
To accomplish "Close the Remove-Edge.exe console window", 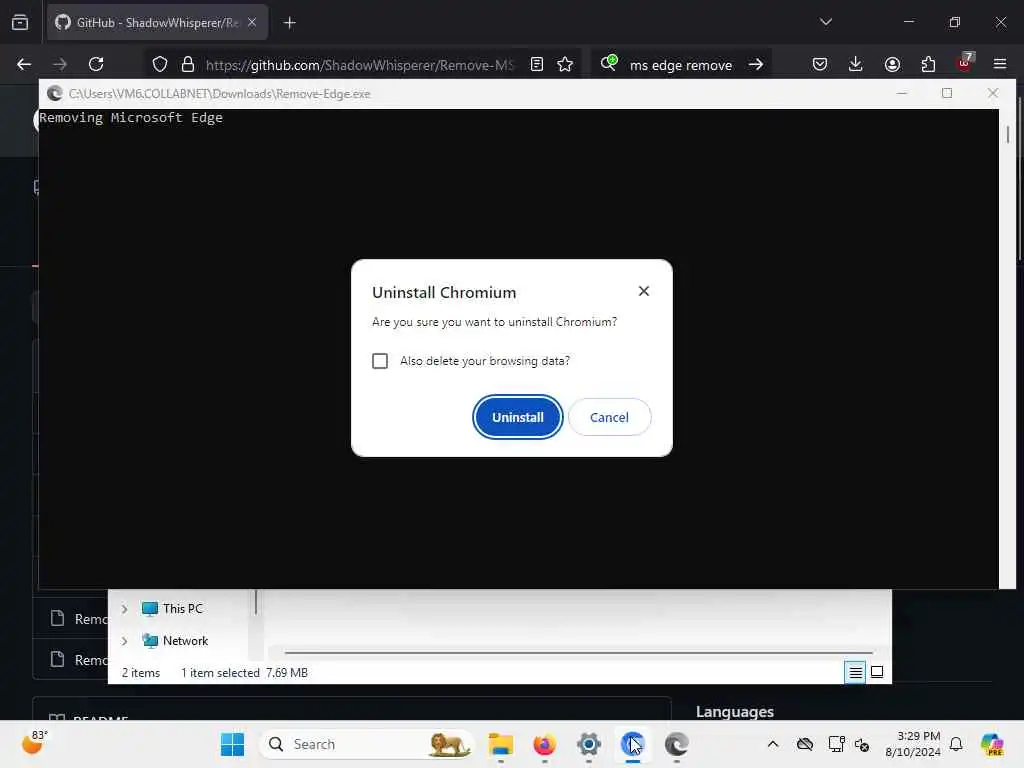I will click(993, 93).
